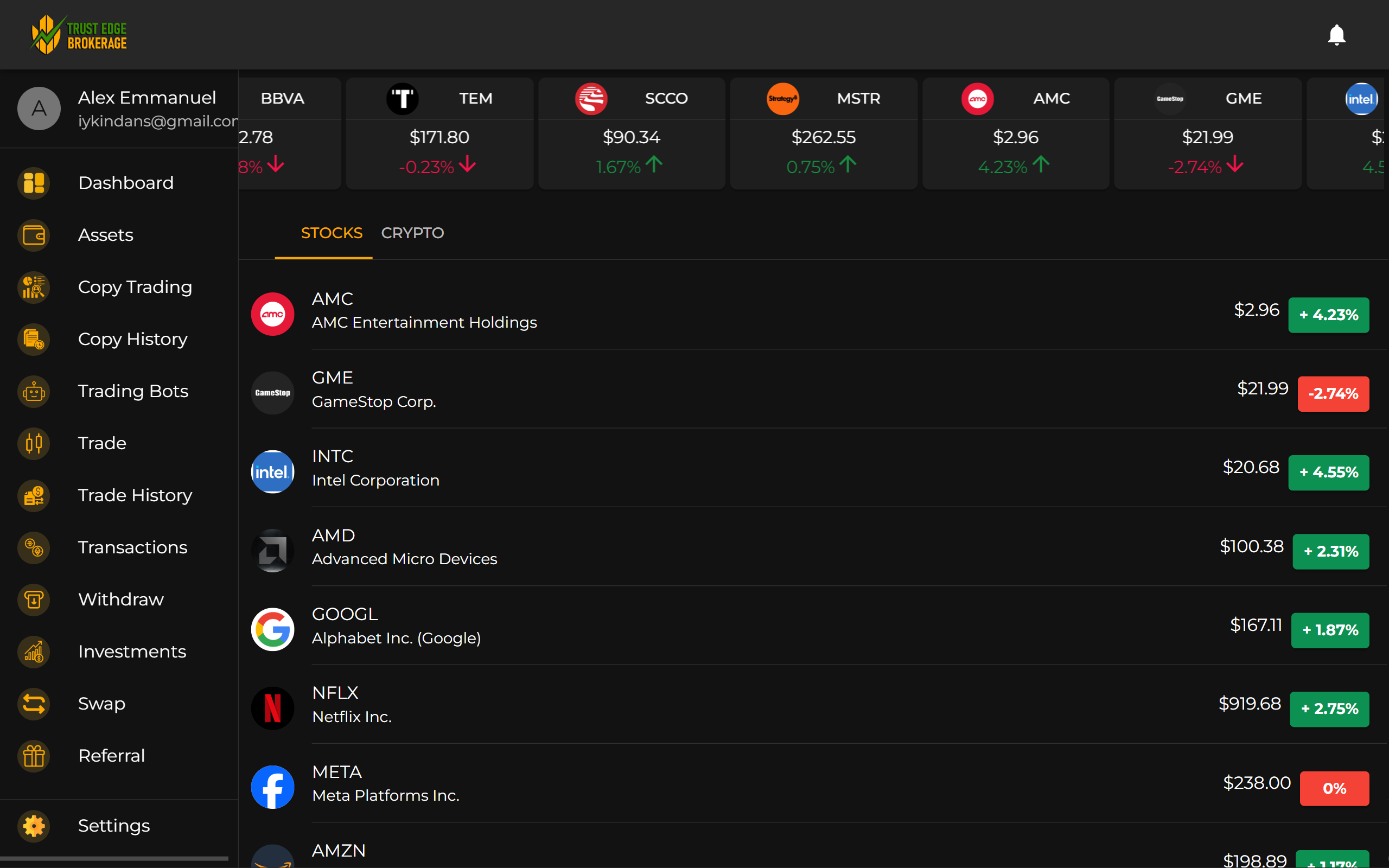The width and height of the screenshot is (1389, 868).
Task: Click Advanced Micro Devices name
Action: click(x=404, y=559)
